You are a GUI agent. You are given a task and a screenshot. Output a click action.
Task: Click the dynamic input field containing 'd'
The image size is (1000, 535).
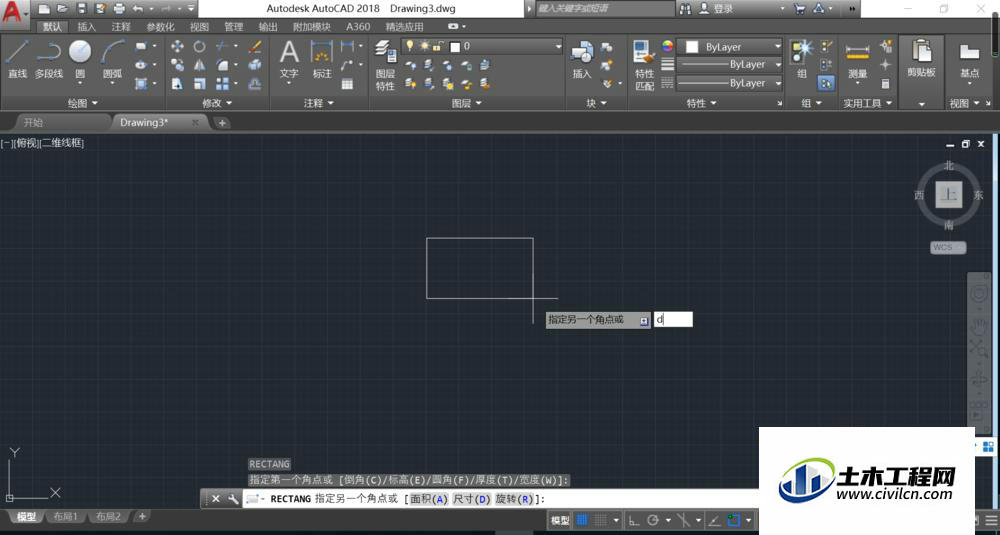[x=673, y=319]
